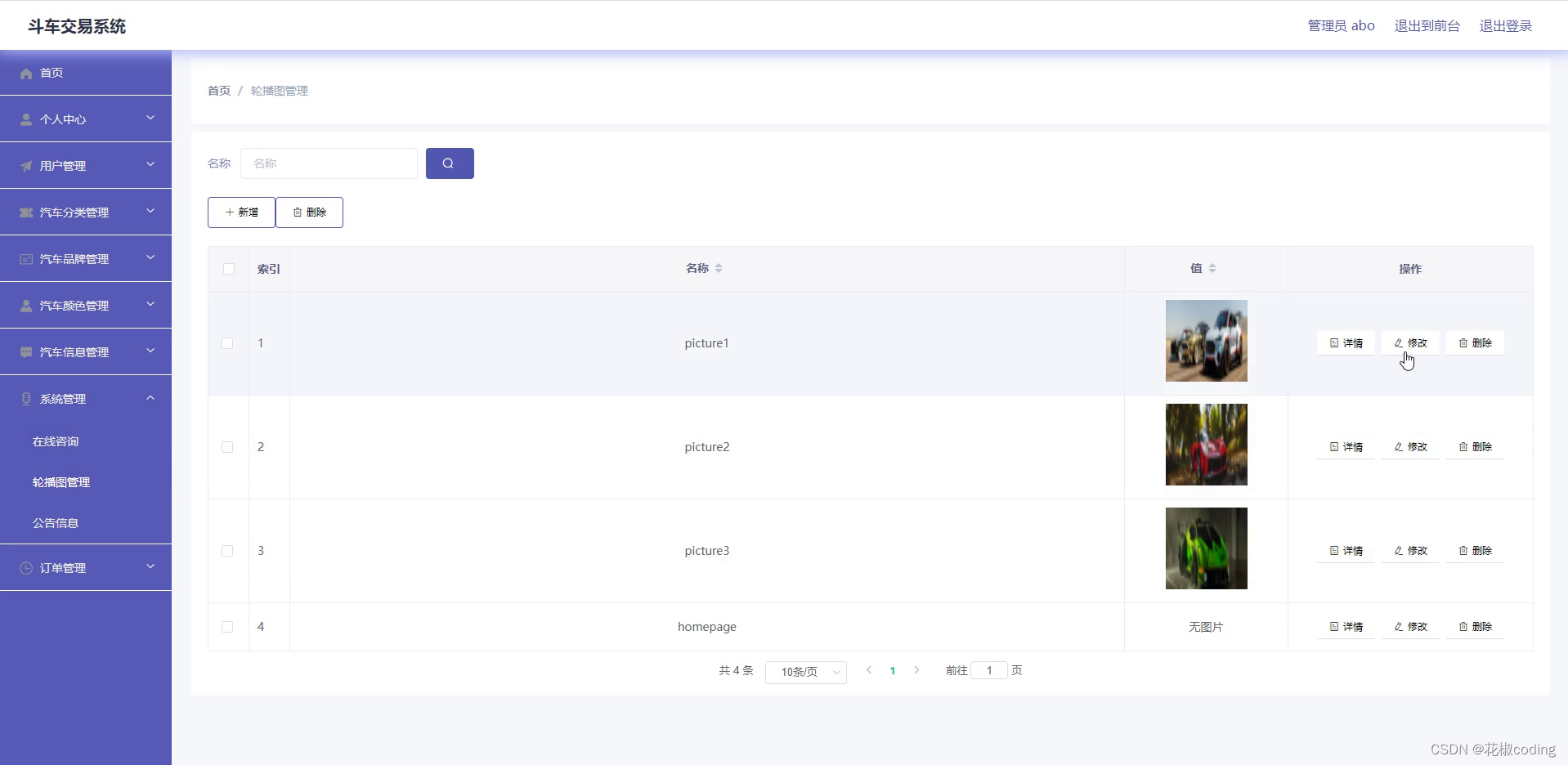Click 修改 for picture2
This screenshot has height=765, width=1568.
point(1410,447)
